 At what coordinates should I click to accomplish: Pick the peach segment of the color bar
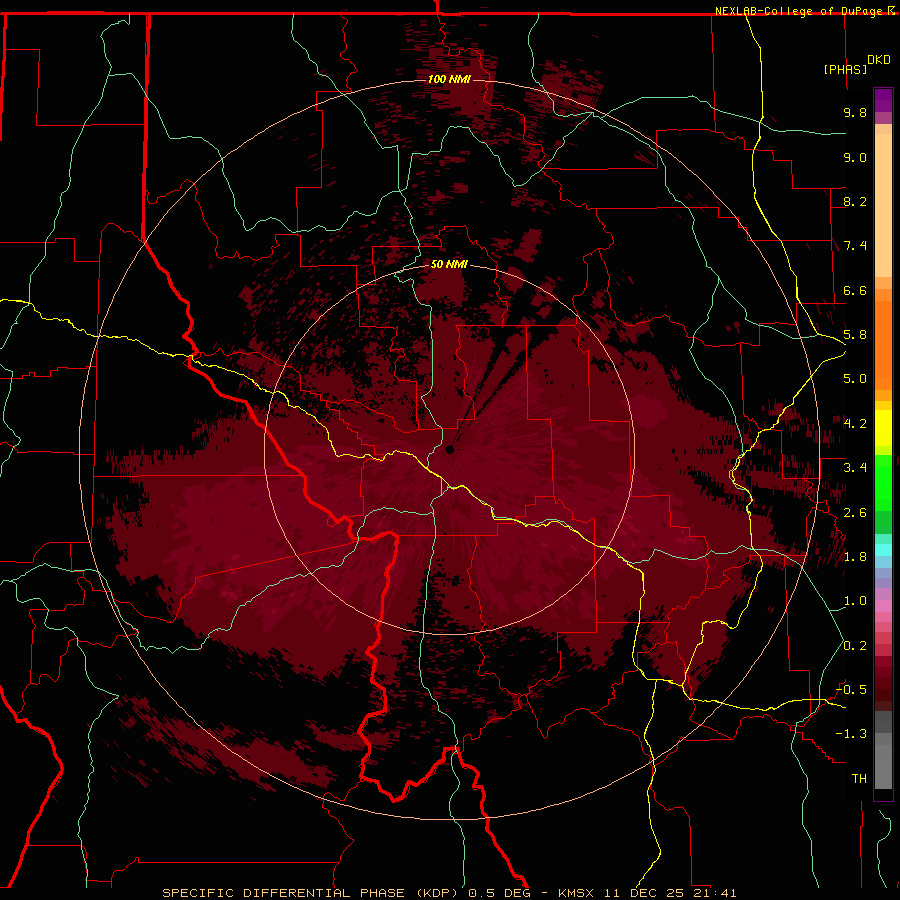coord(883,207)
